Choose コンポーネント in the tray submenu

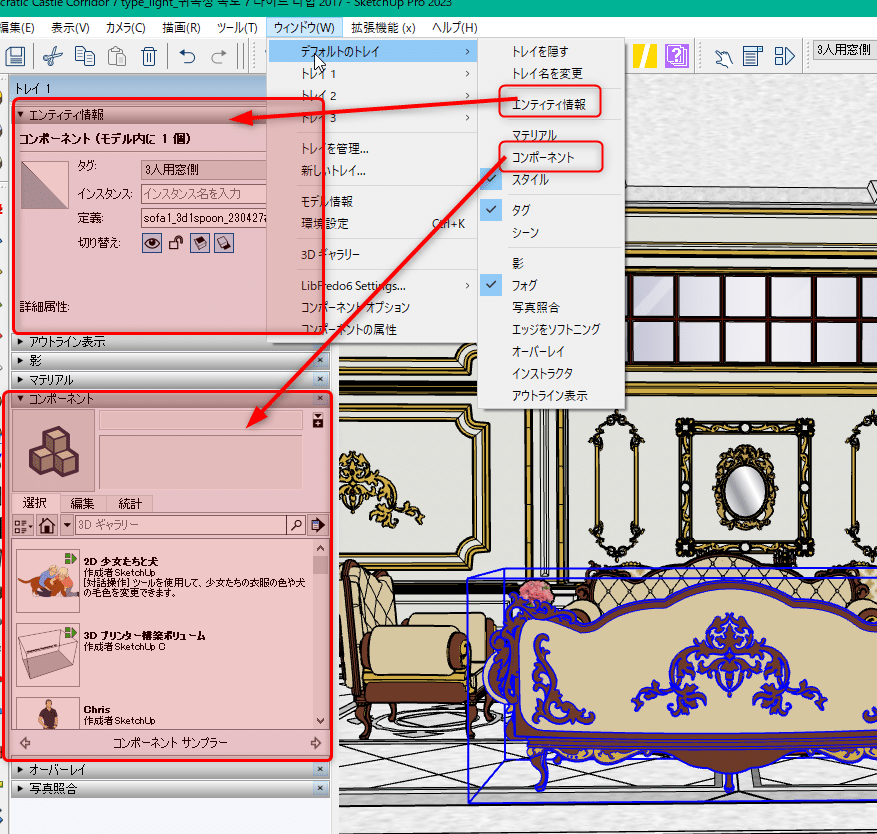click(x=543, y=158)
